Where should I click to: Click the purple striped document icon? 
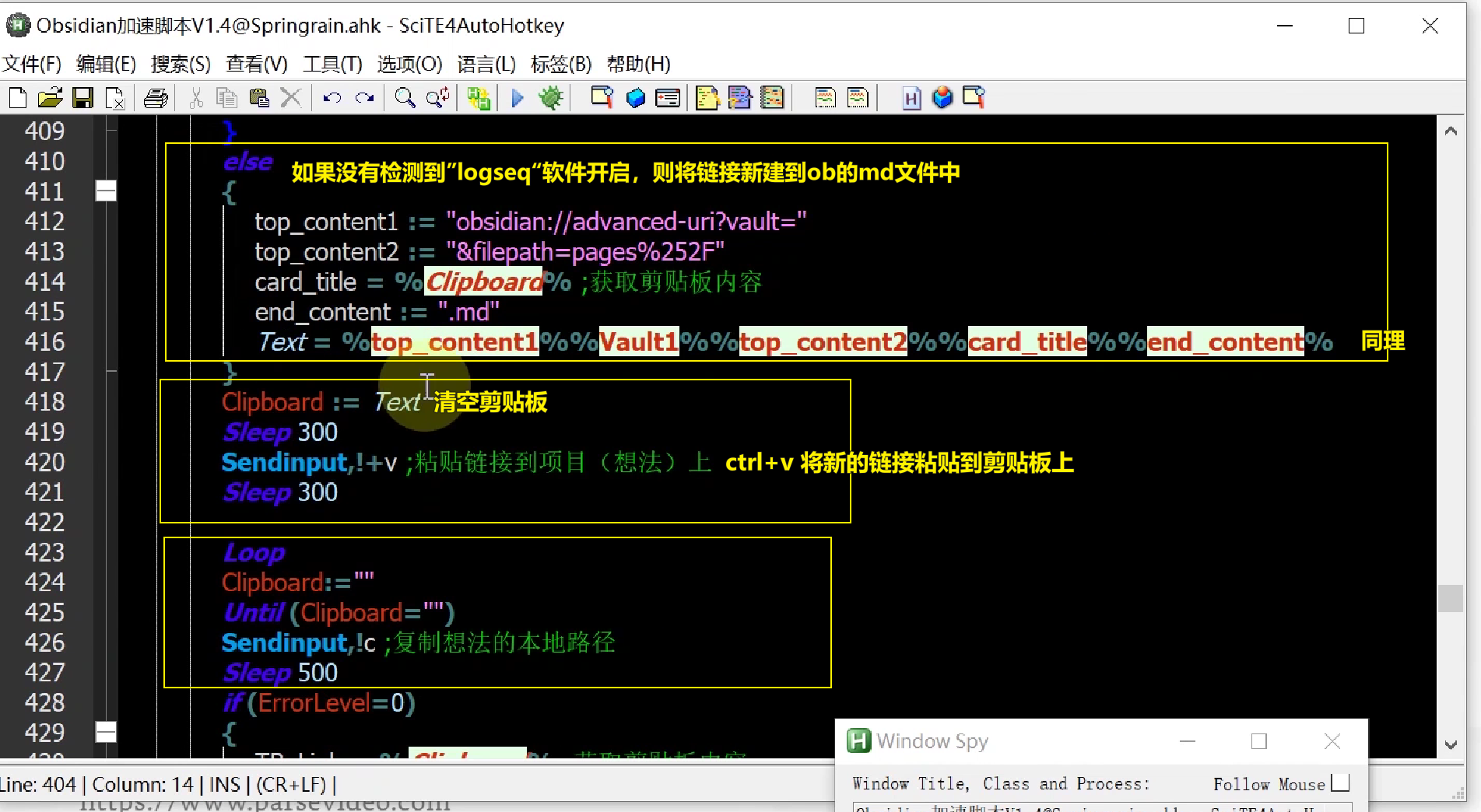[739, 98]
